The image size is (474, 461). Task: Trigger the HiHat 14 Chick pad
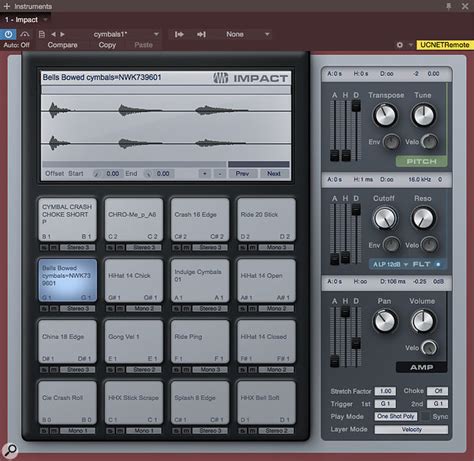tap(134, 281)
